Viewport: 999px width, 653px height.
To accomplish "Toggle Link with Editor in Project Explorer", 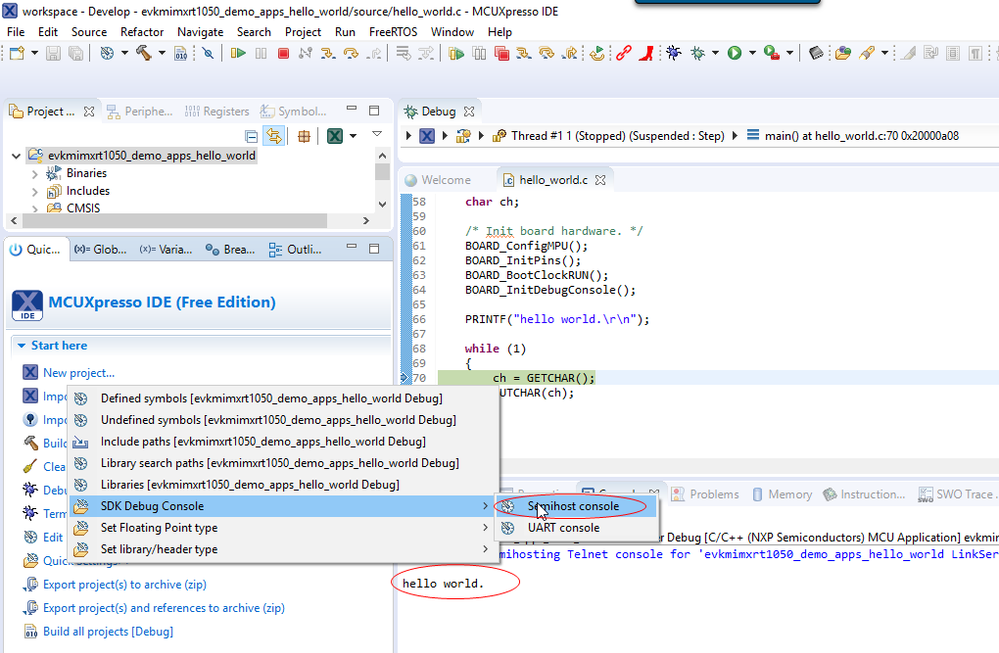I will click(273, 136).
